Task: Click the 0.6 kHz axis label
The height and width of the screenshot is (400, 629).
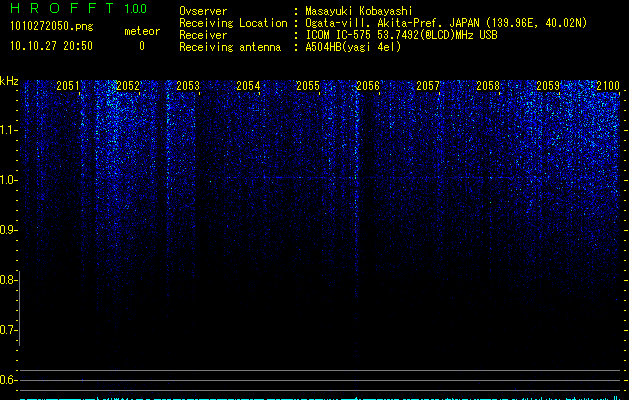Action: click(x=8, y=380)
